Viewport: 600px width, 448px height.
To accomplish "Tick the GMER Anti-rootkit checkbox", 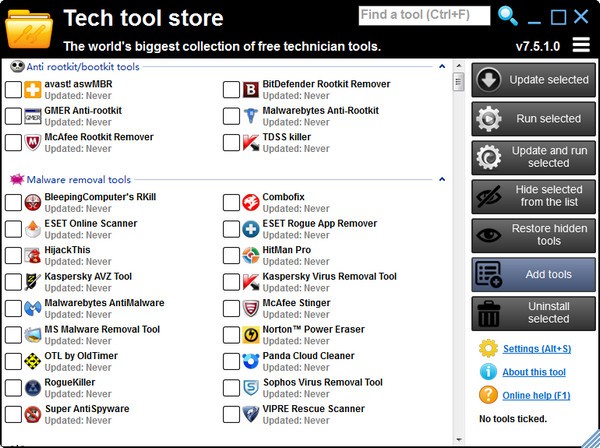I will [13, 116].
